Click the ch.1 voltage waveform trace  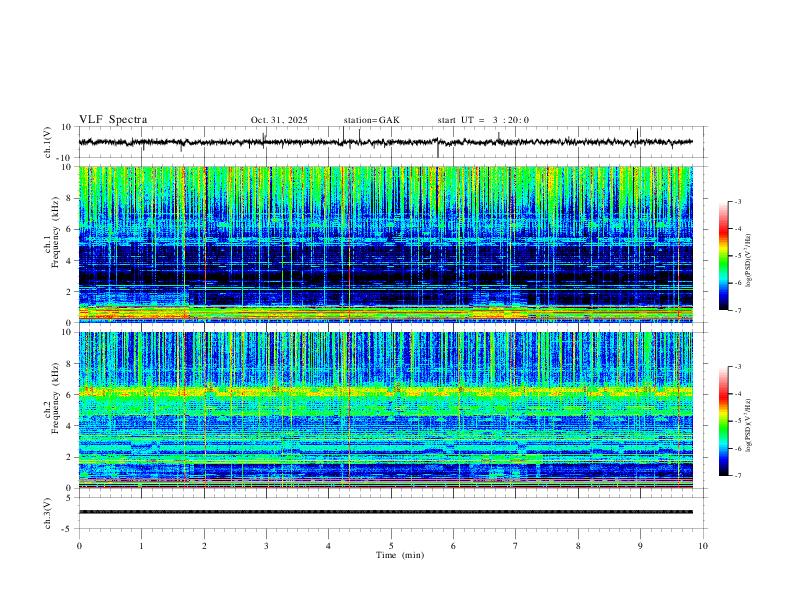(385, 142)
